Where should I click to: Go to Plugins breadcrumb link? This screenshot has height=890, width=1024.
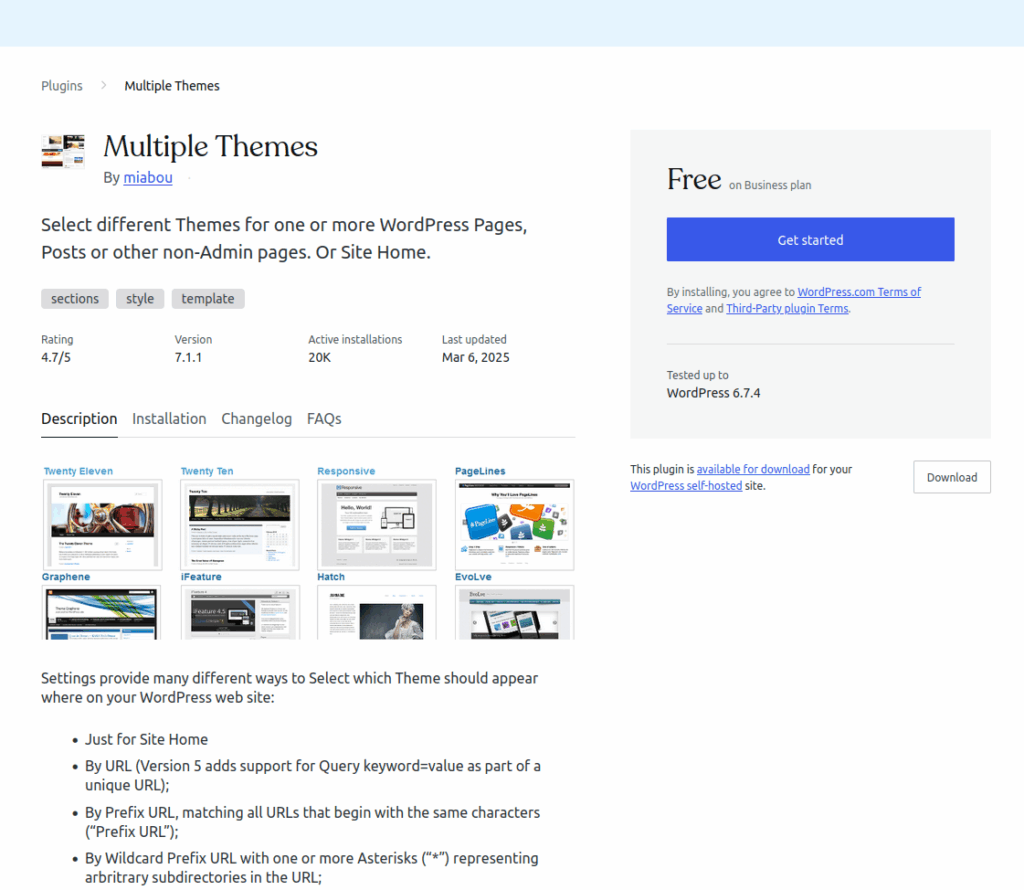[x=62, y=86]
